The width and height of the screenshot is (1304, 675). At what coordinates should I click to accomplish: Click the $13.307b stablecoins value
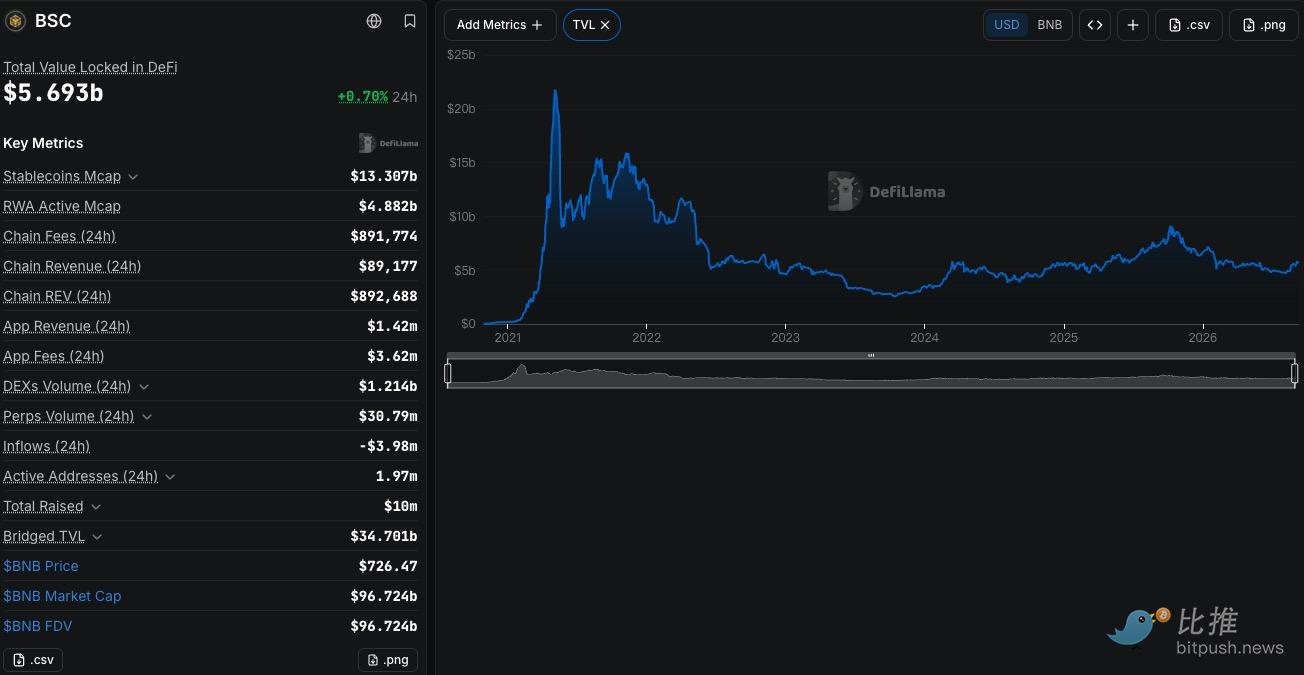click(x=384, y=176)
